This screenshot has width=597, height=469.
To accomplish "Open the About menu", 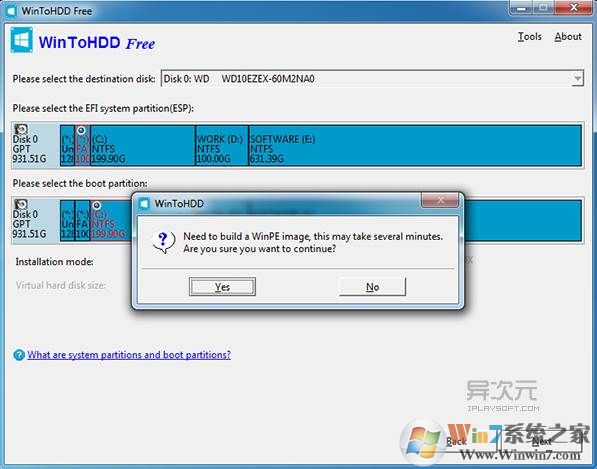I will coord(568,37).
